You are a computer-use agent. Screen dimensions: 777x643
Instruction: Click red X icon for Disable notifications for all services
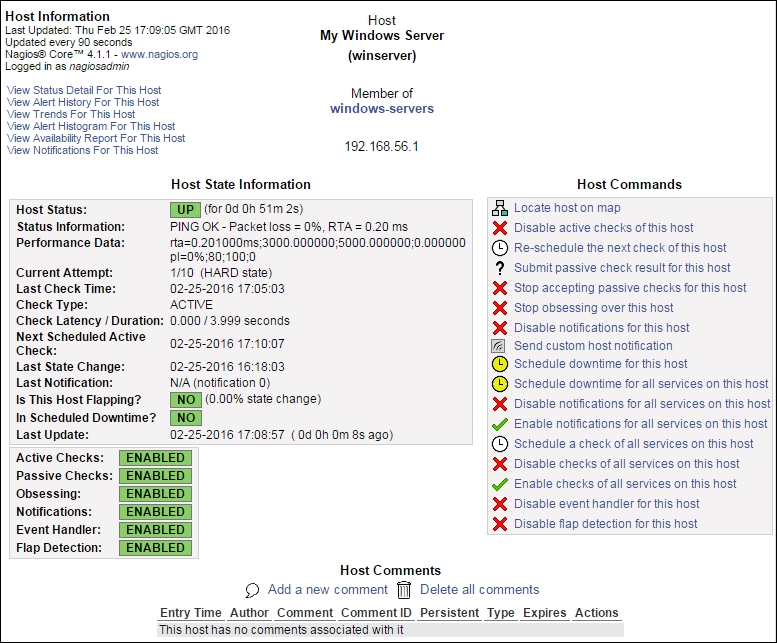tap(500, 404)
